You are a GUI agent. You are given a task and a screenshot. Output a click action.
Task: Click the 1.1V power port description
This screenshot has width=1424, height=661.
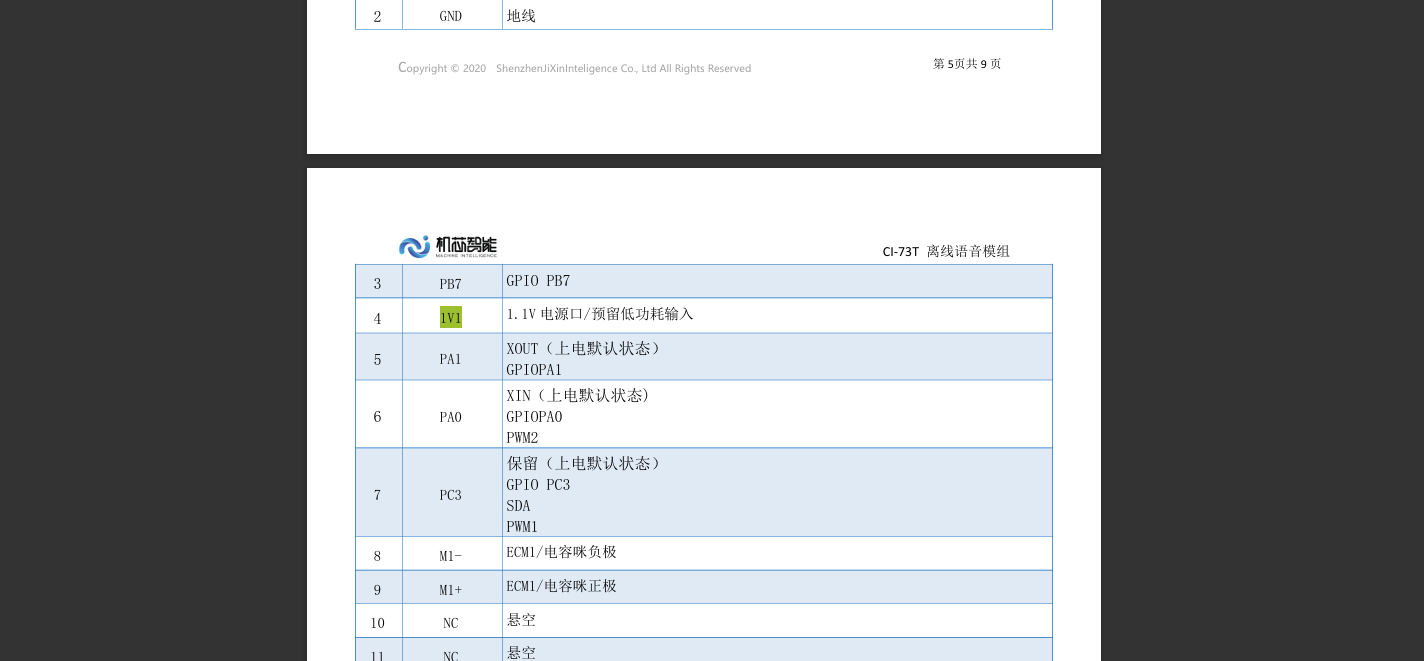coord(599,314)
